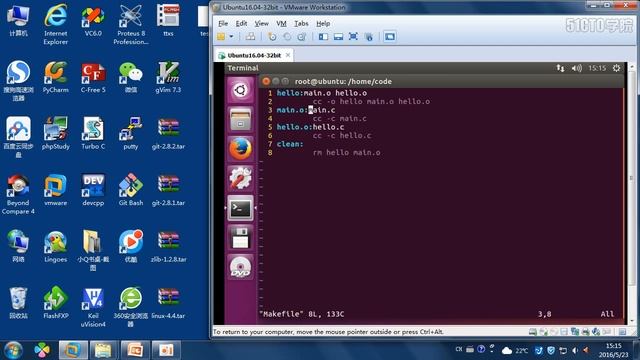Open C-Free 5 desktop shortcut
Screen dimensions: 640x360
(x=93, y=77)
